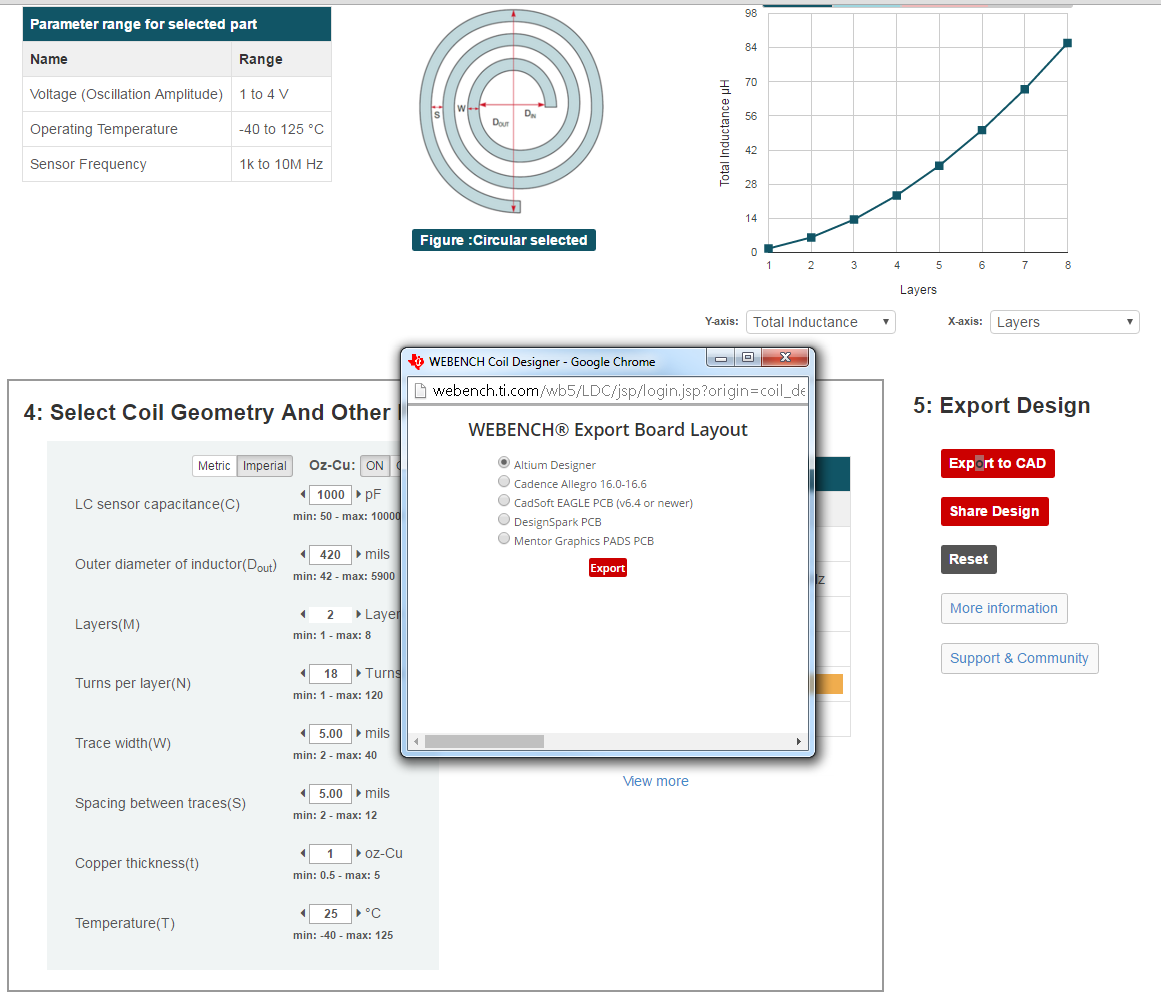The height and width of the screenshot is (999, 1161).
Task: Click the spacing between traces 5.00 field
Action: 330,794
